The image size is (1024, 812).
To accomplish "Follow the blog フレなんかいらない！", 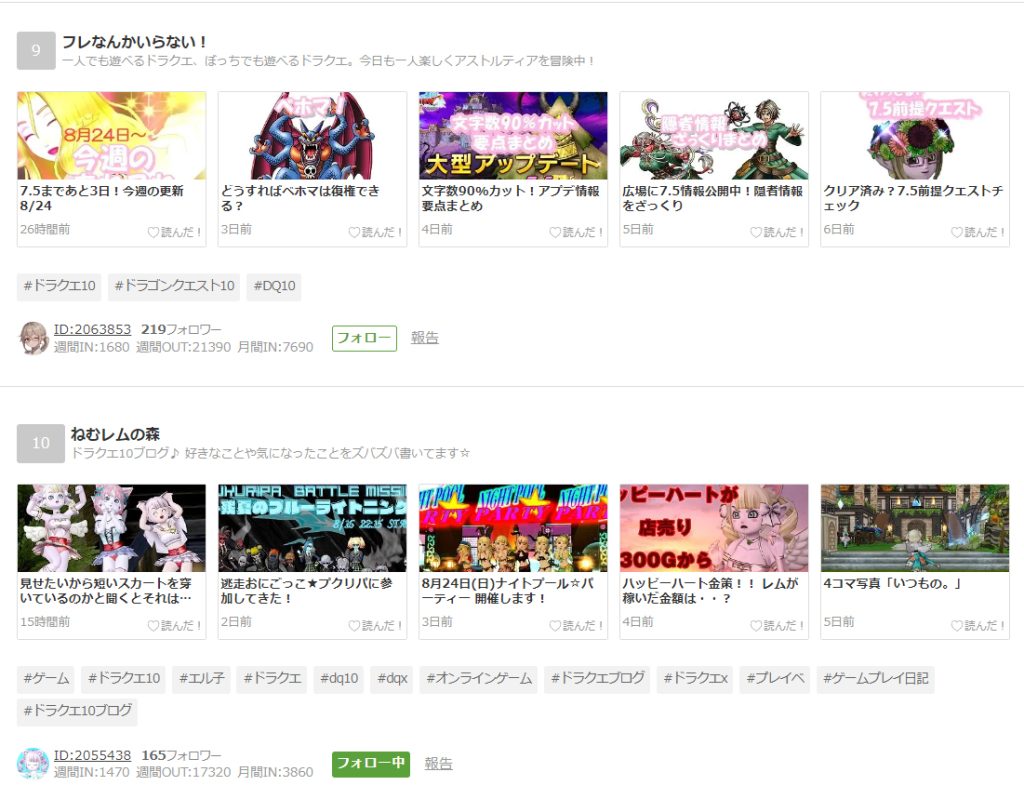I will click(x=364, y=338).
